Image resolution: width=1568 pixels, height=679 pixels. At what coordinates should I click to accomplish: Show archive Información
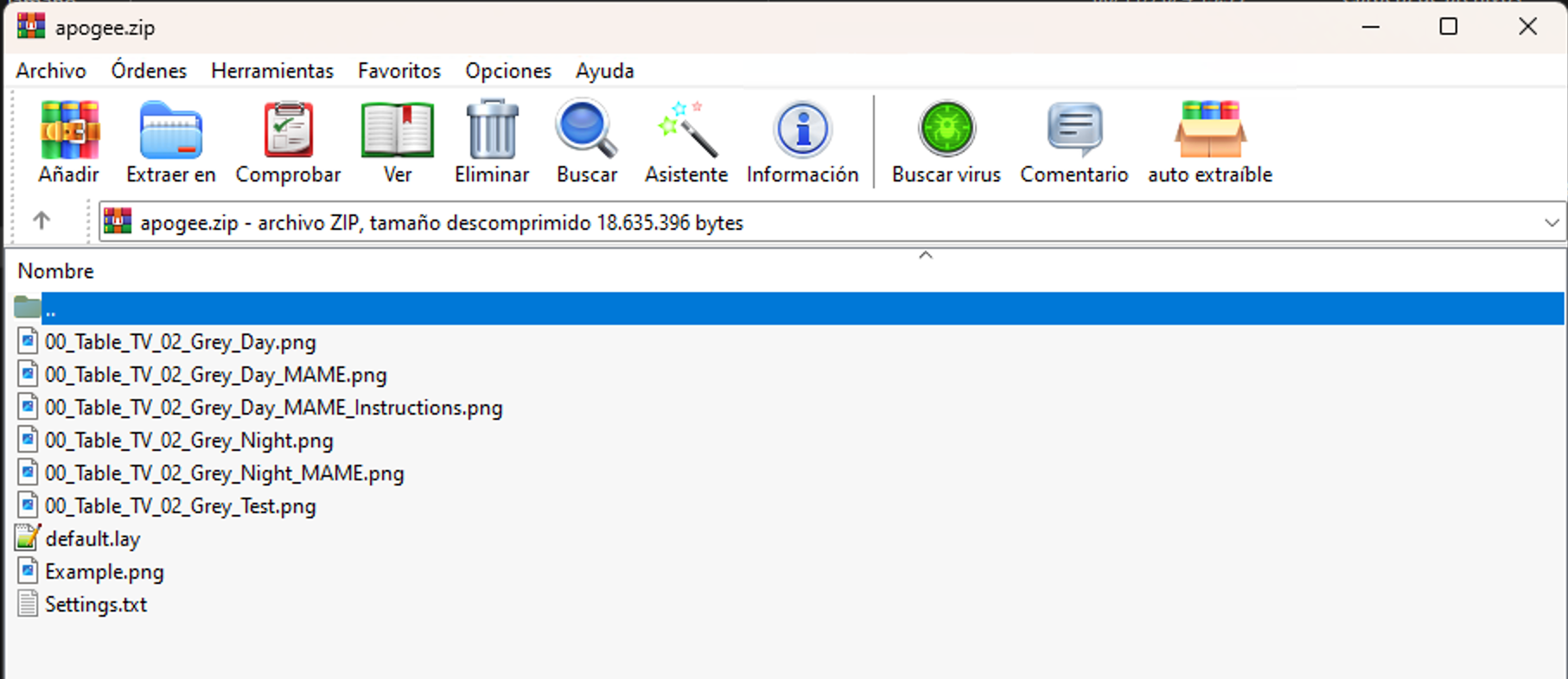click(x=802, y=131)
